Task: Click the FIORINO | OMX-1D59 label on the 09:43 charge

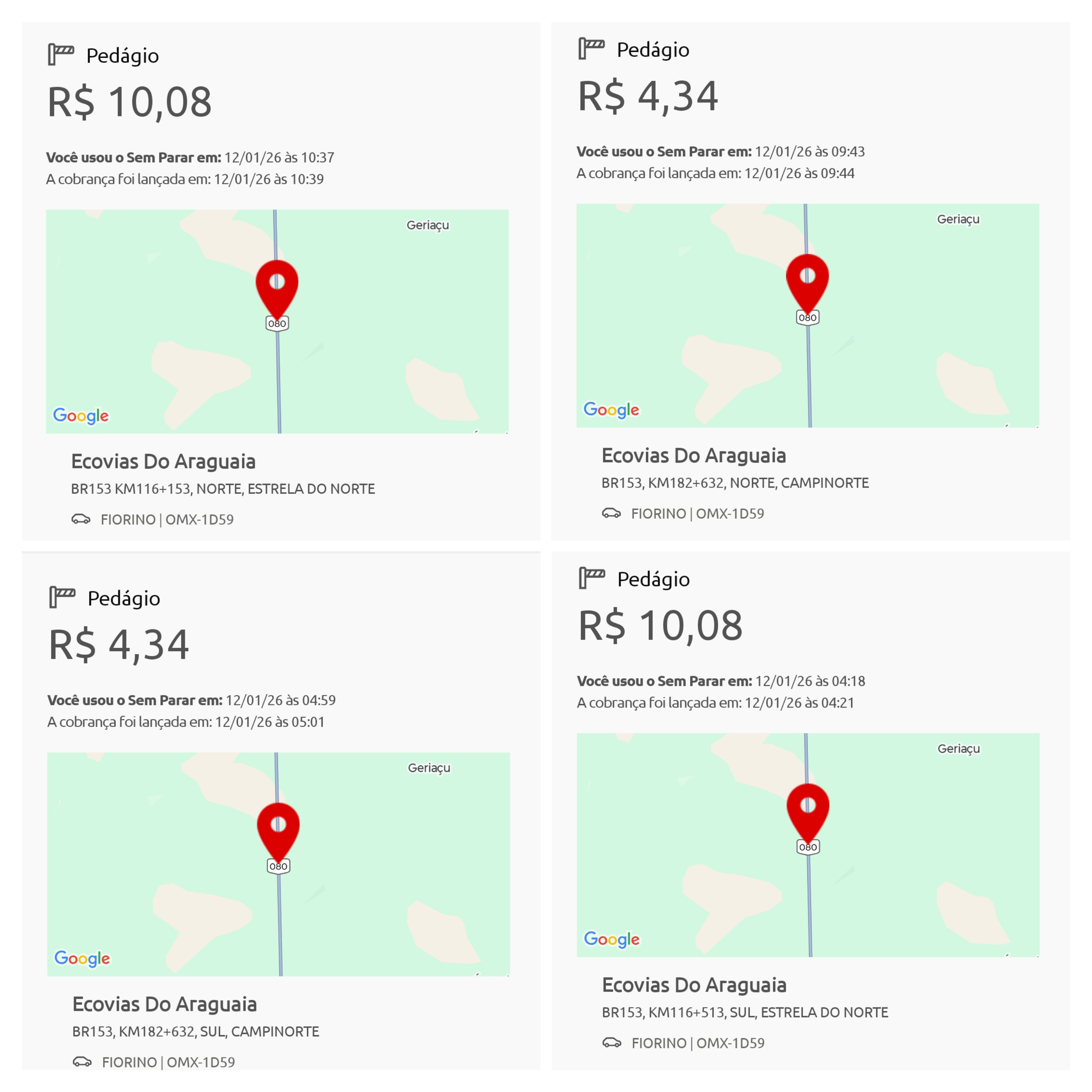Action: (x=698, y=513)
